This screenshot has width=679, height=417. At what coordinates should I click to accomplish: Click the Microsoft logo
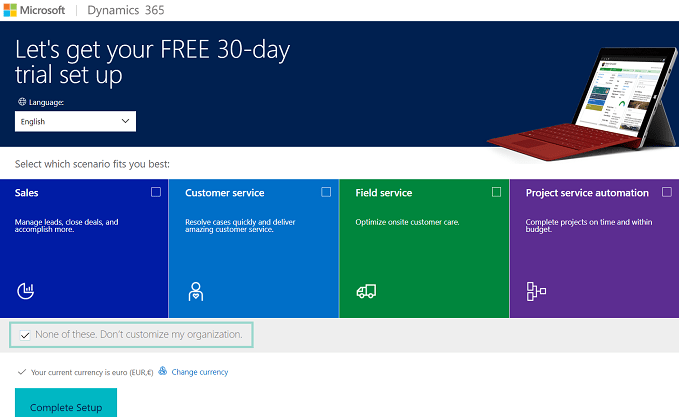coord(34,10)
